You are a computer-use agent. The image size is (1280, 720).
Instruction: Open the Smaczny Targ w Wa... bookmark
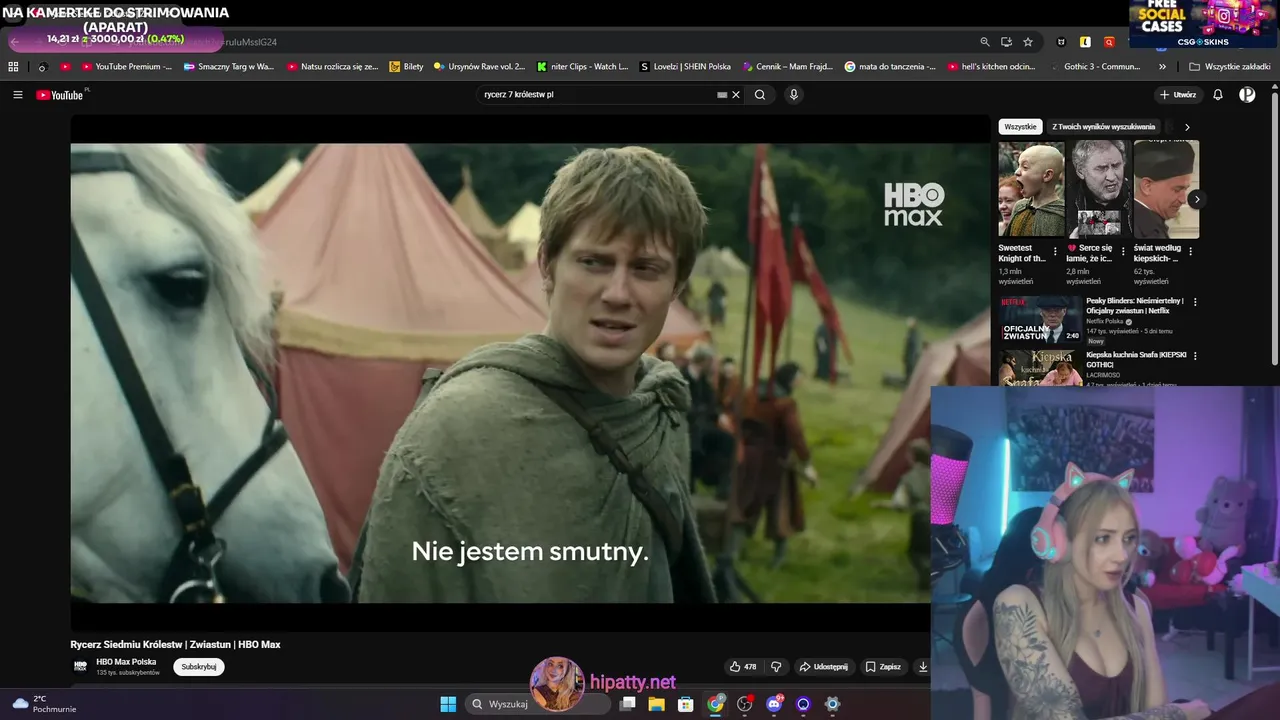228,67
